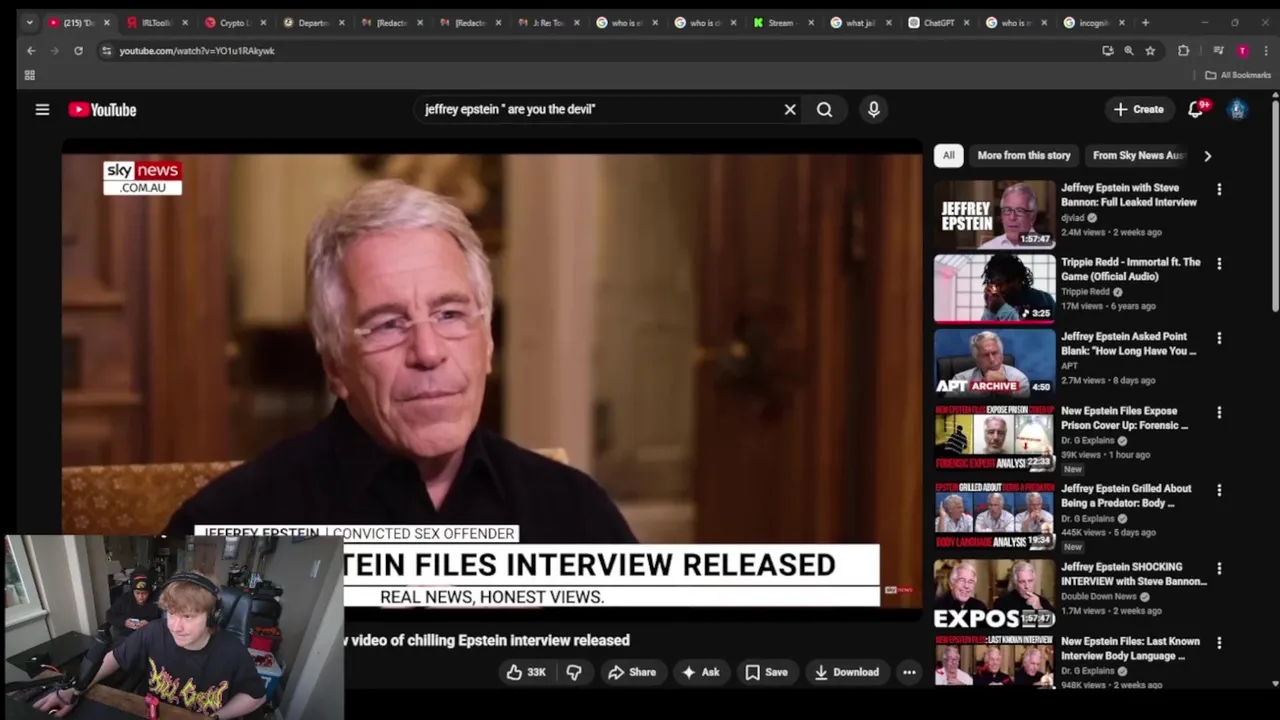Go back with the browser back arrow
This screenshot has width=1280, height=720.
(31, 50)
